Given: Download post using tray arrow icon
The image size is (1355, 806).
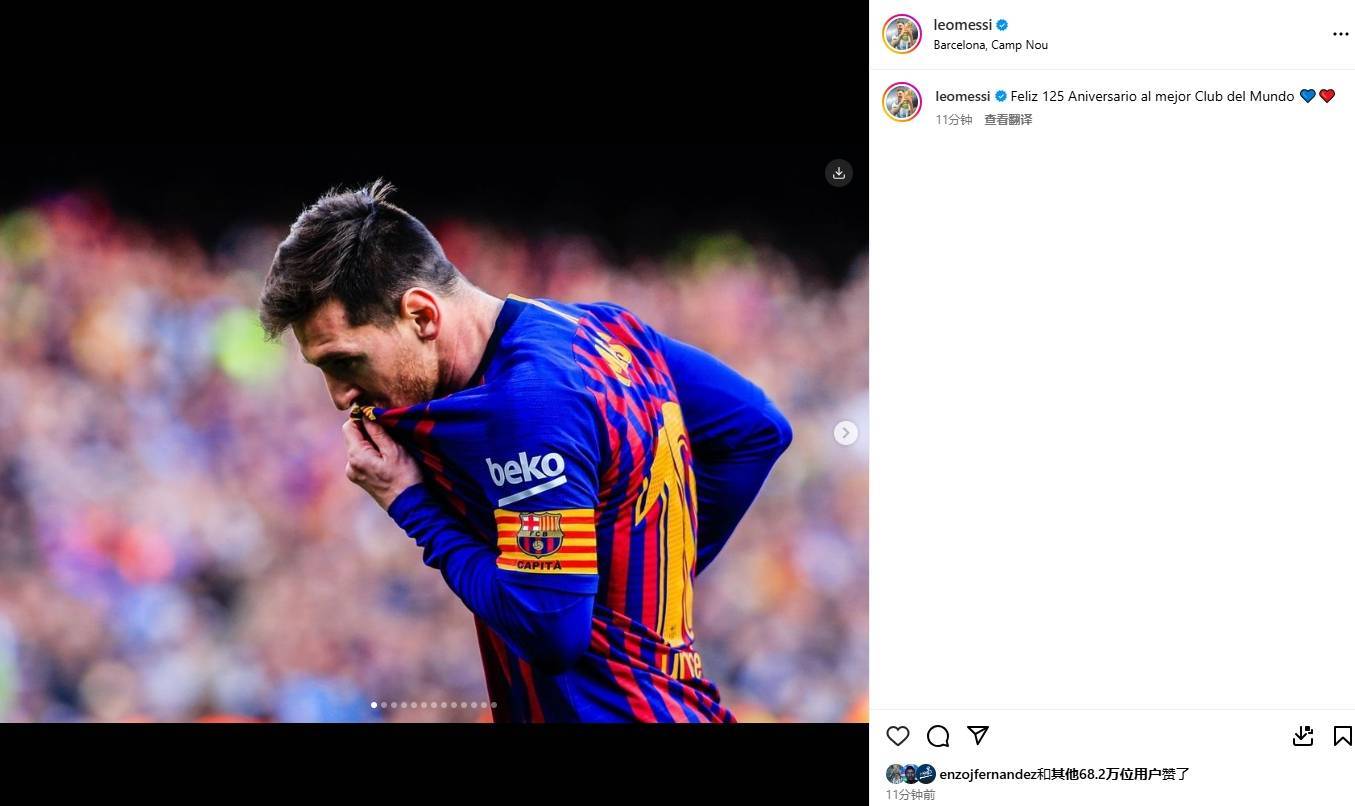Looking at the screenshot, I should tap(1303, 736).
